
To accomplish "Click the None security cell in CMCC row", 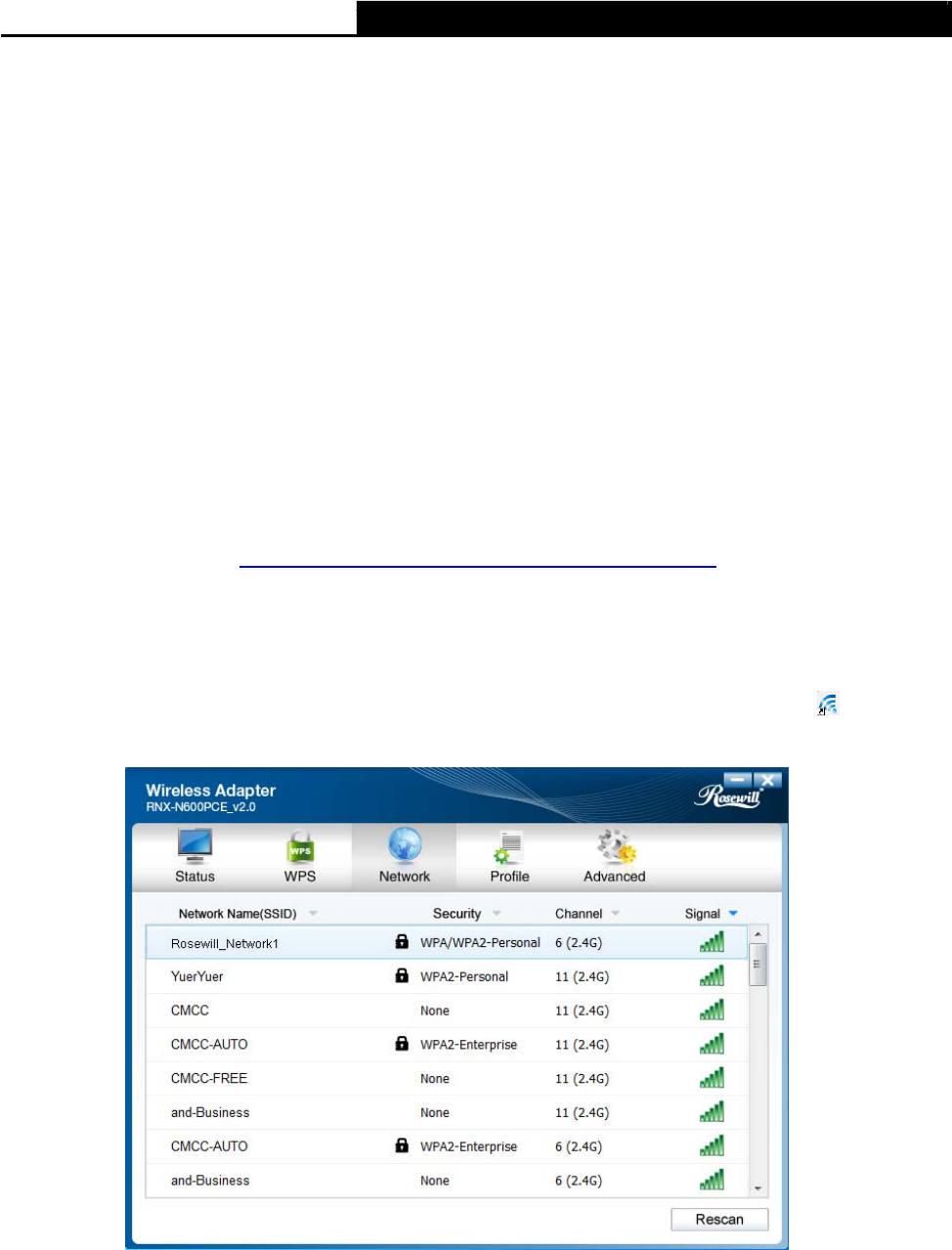I will pos(435,1011).
